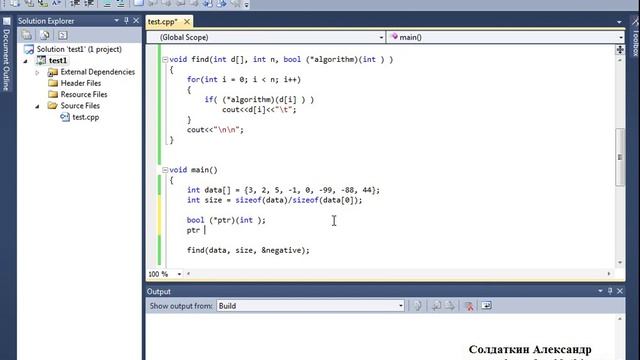
Task: Click the Output pane scroll up arrow
Action: coord(620,318)
